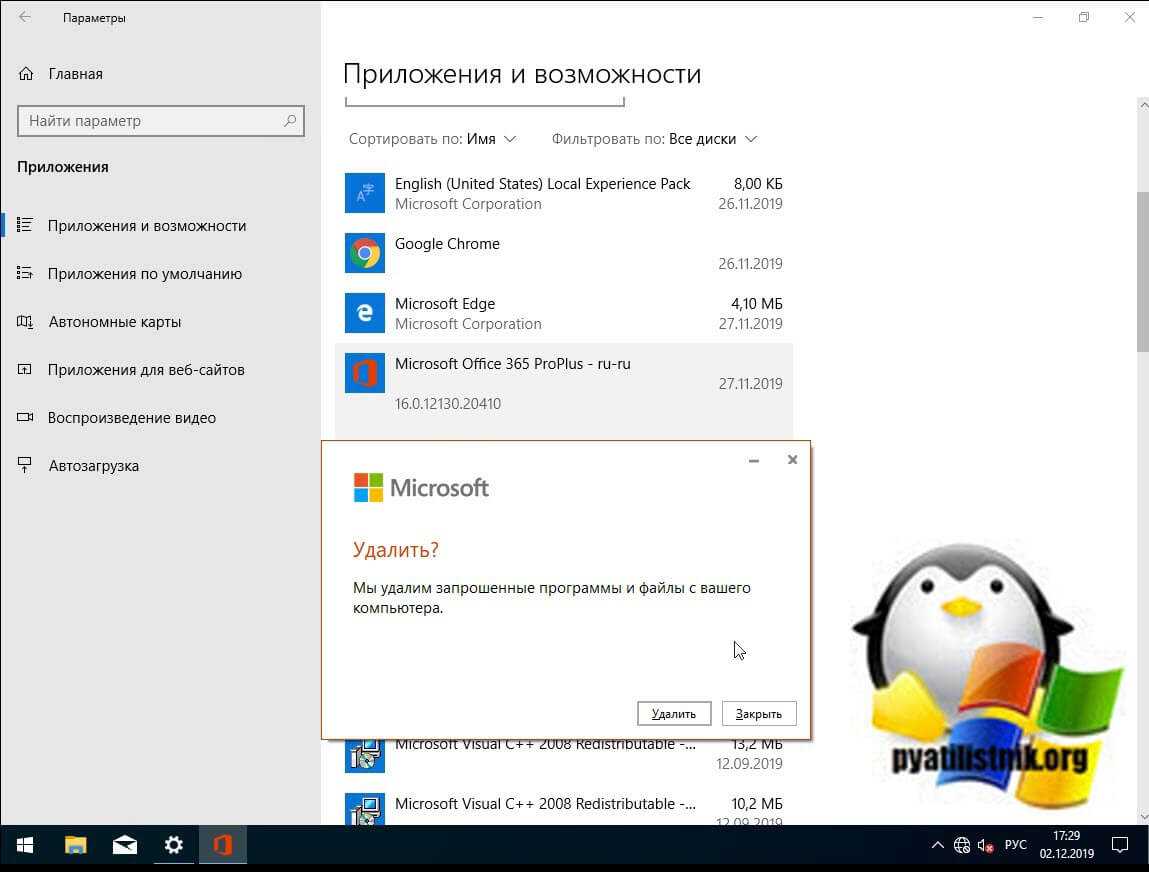Go to Автозагрузка section
Viewport: 1149px width, 872px height.
click(x=93, y=466)
